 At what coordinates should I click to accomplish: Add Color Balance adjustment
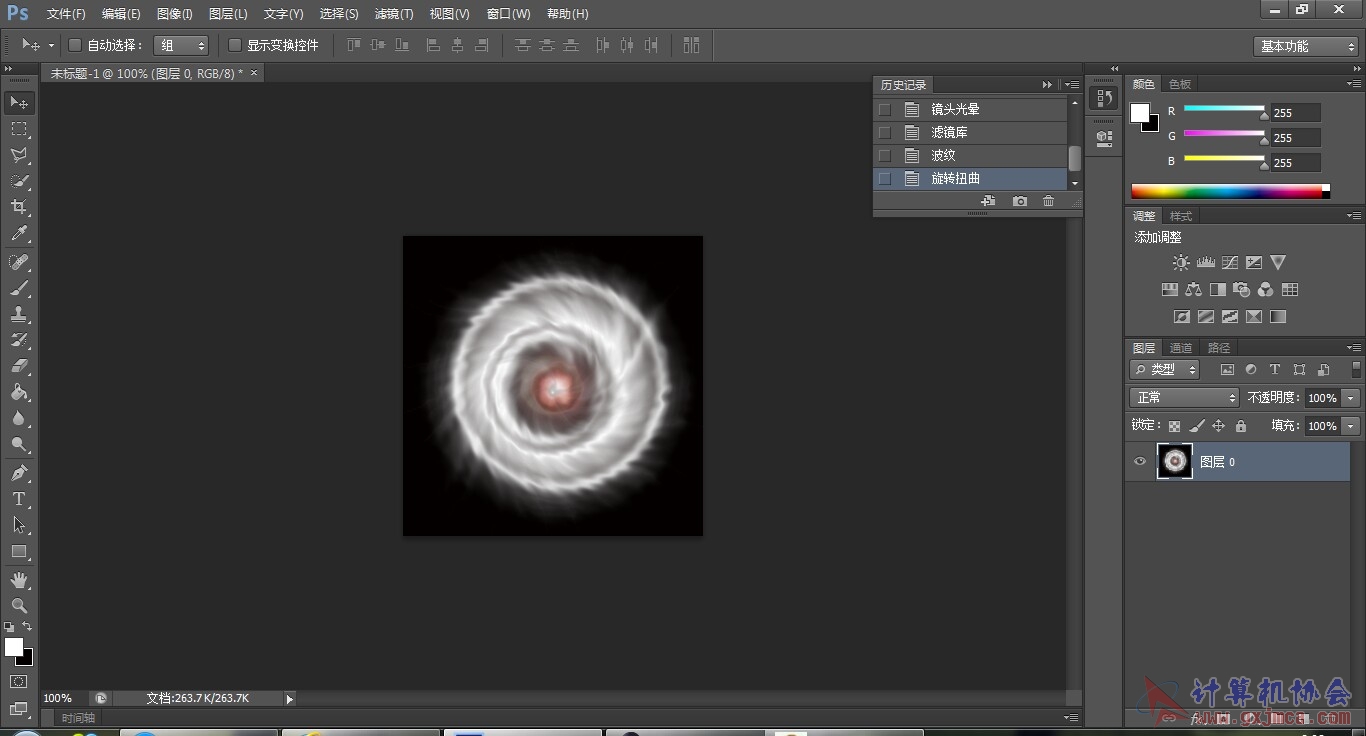[x=1193, y=289]
